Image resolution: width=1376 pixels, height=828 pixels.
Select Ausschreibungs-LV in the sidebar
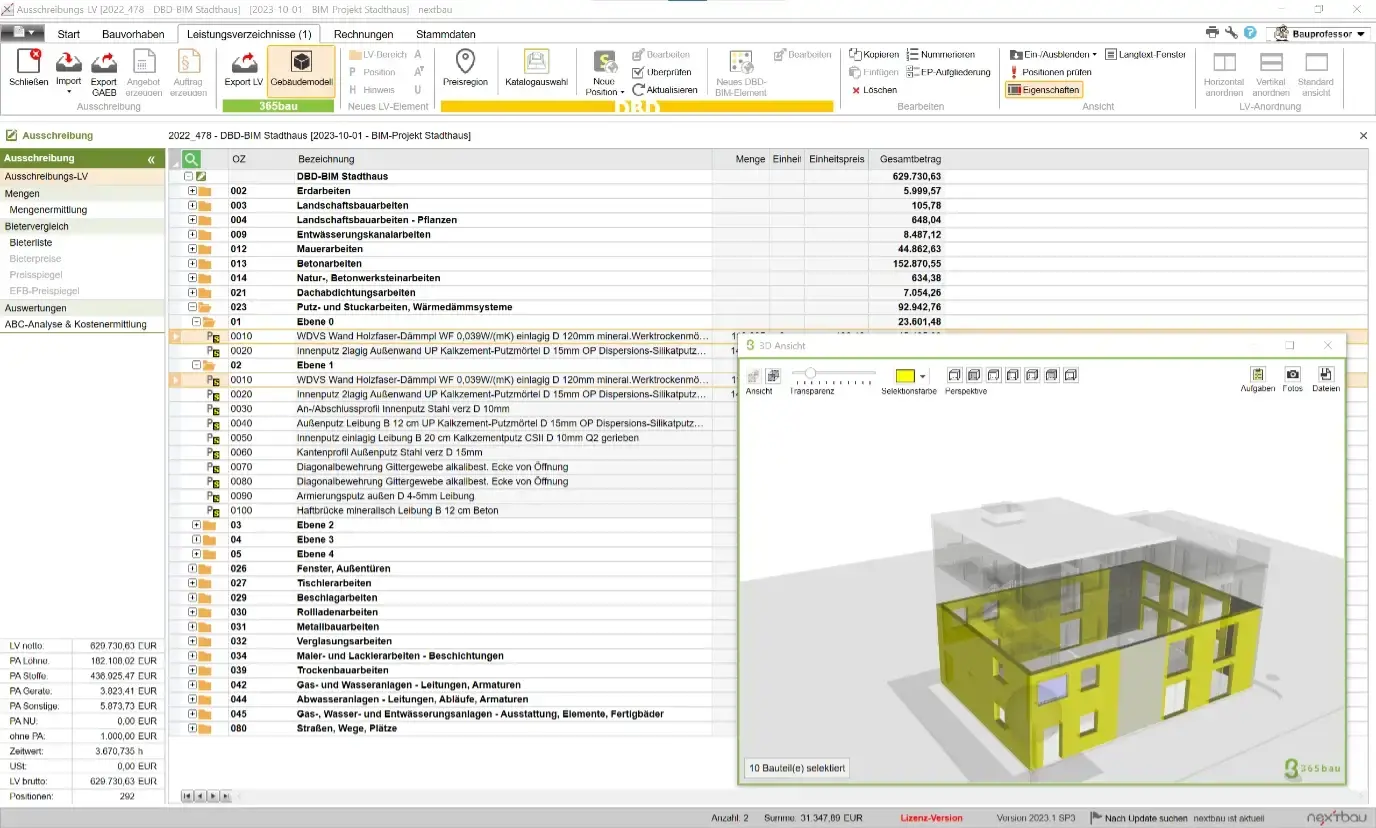pos(47,177)
